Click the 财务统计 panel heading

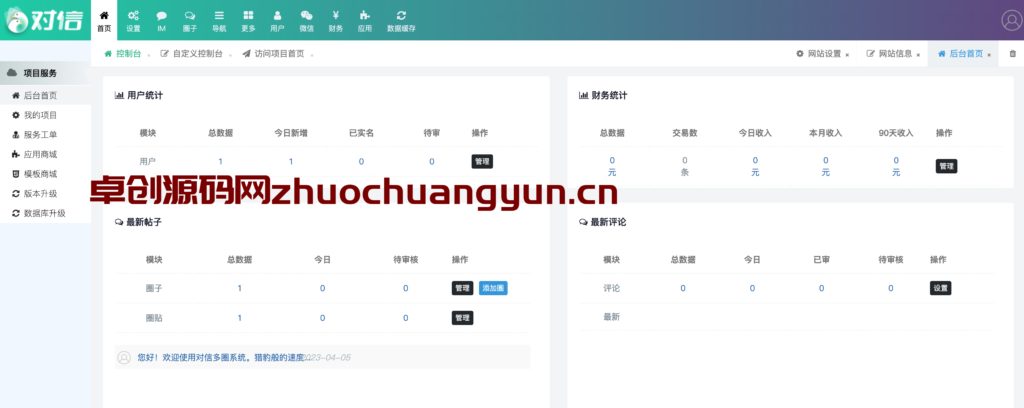(x=603, y=95)
